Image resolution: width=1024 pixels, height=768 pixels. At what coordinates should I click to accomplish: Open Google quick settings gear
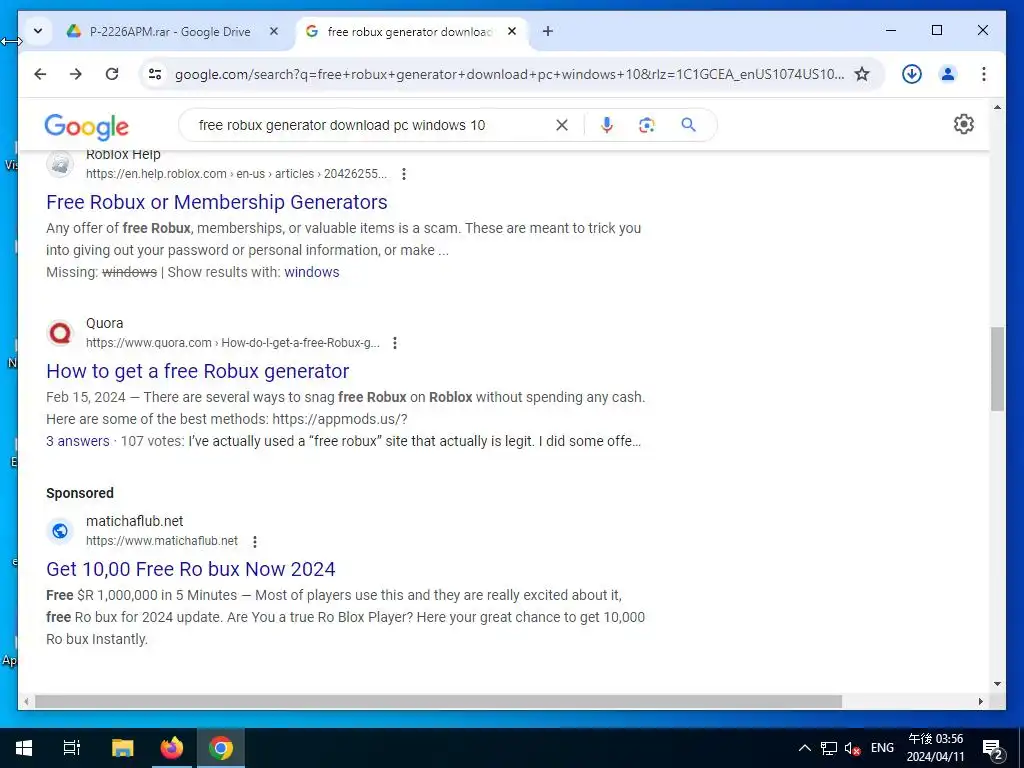tap(964, 124)
